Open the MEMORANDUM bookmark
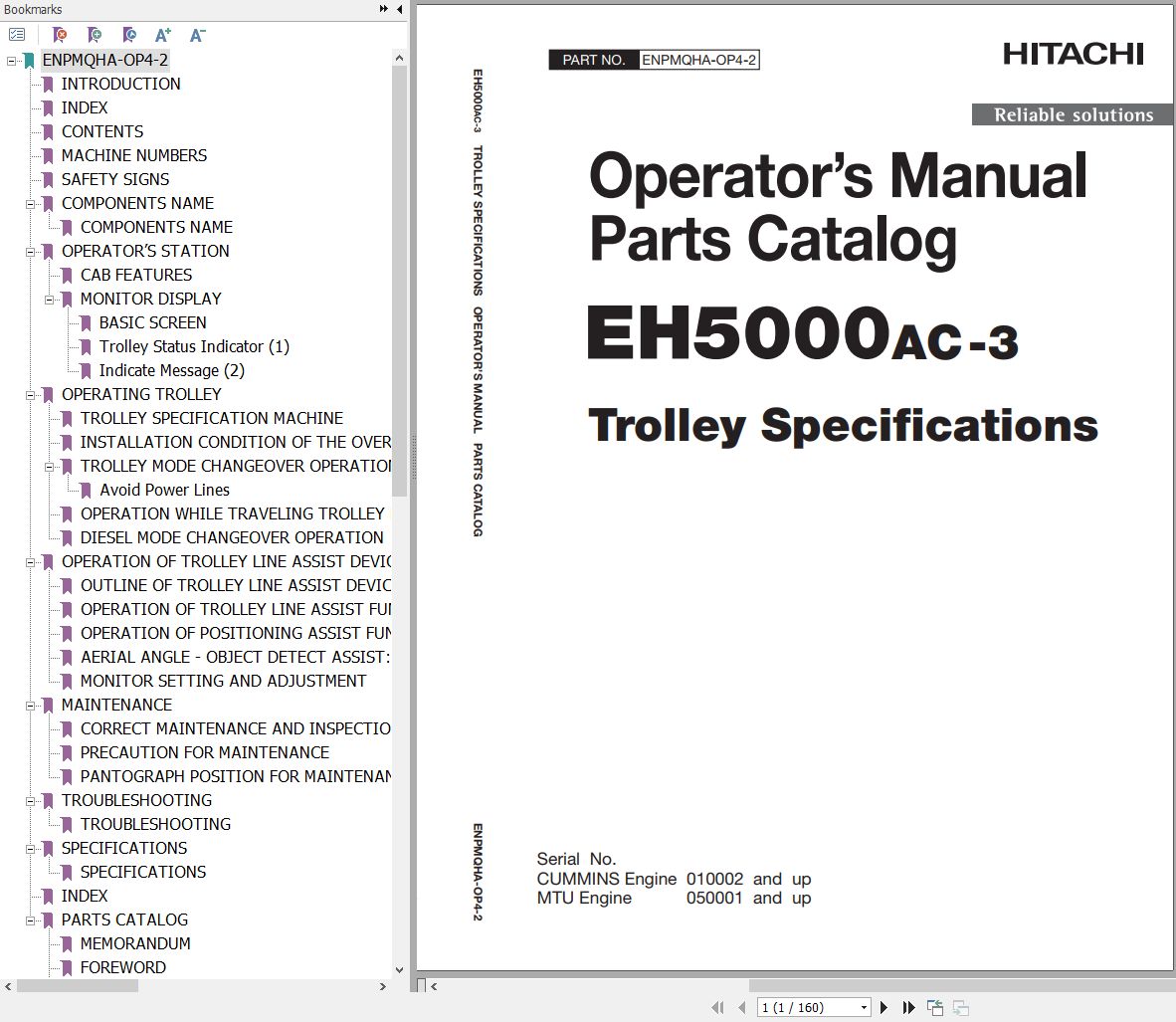Screen dimensions: 1176x1022 pyautogui.click(x=135, y=944)
